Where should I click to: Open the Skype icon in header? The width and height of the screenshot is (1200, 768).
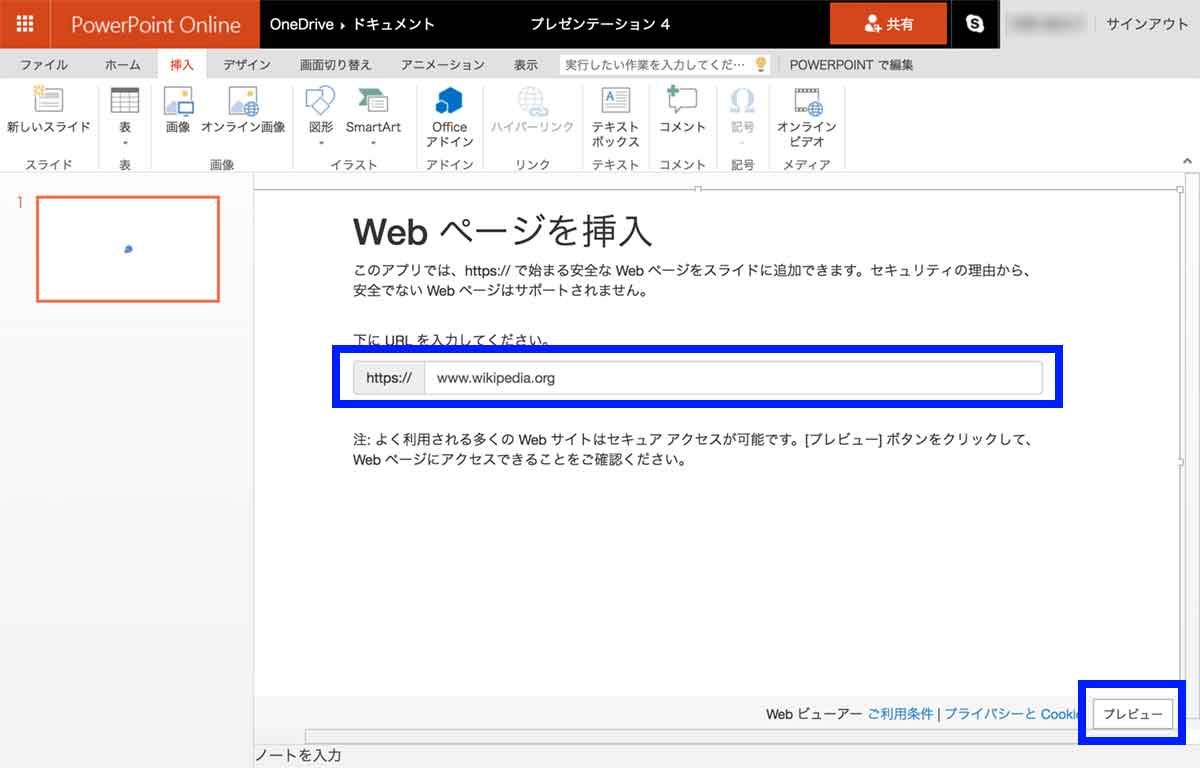(x=974, y=24)
